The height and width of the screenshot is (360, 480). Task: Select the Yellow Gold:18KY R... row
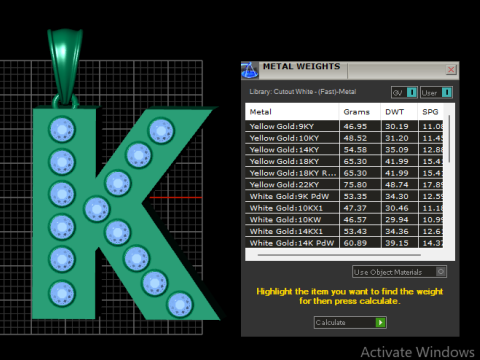click(344, 173)
